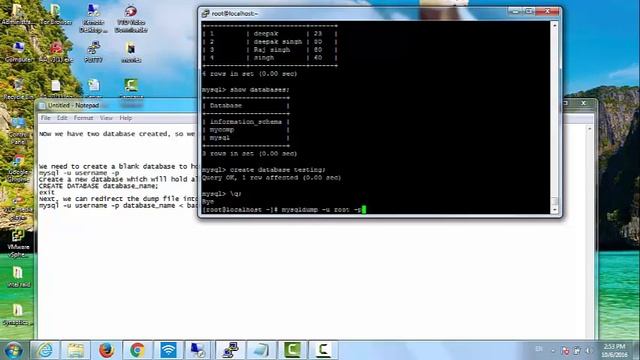Switch to Notepad taskbar button
The width and height of the screenshot is (640, 360).
261,350
